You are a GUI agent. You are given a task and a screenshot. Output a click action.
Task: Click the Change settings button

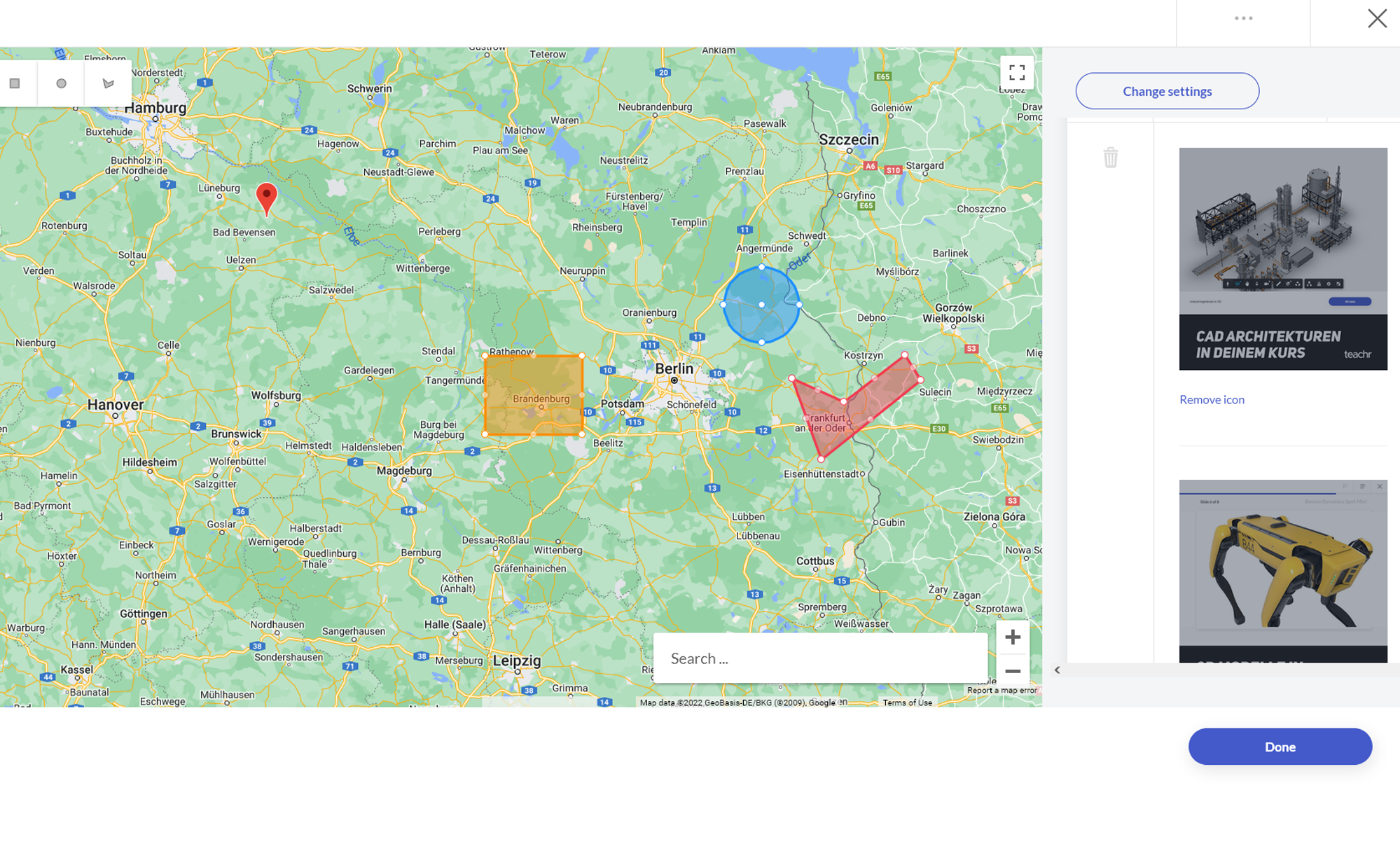[x=1167, y=91]
